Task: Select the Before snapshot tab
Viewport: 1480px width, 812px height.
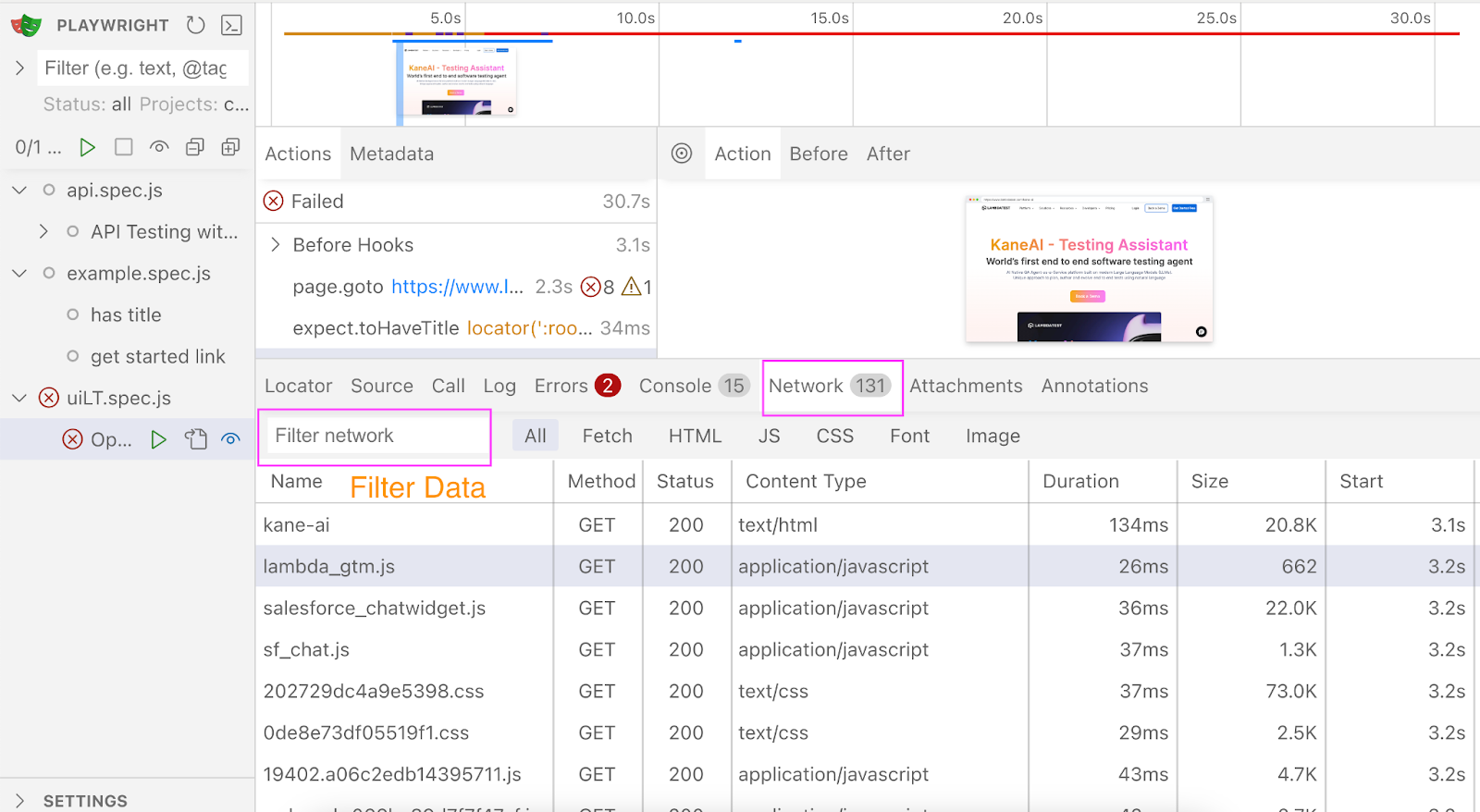Action: (x=819, y=154)
